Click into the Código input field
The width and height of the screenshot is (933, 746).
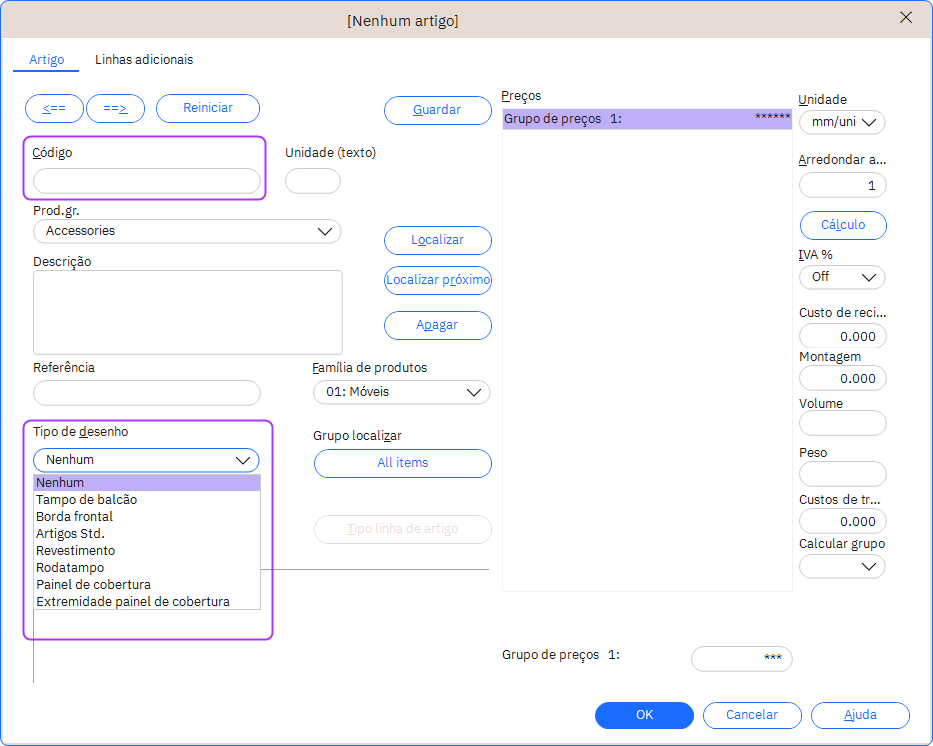pyautogui.click(x=147, y=181)
